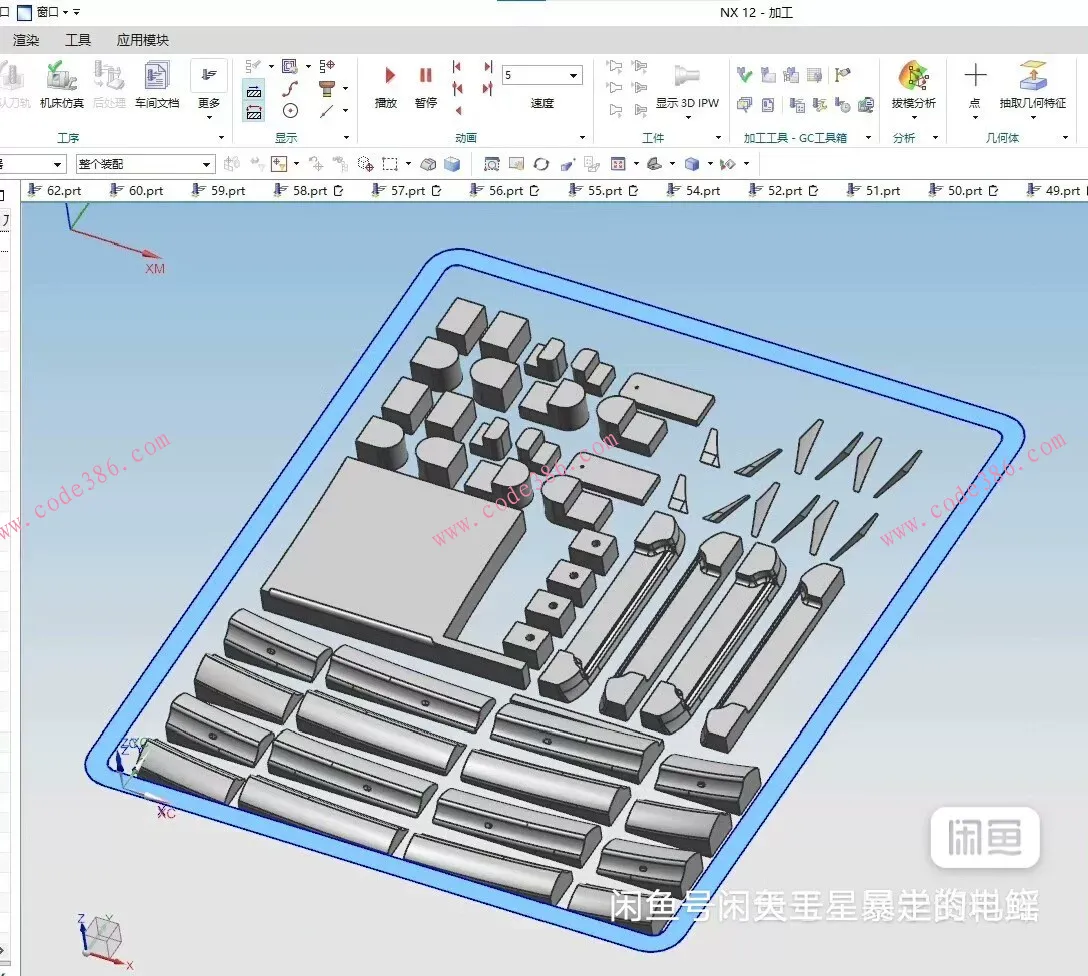Click the triad orientation cube in viewport corner
The width and height of the screenshot is (1088, 976).
click(101, 938)
